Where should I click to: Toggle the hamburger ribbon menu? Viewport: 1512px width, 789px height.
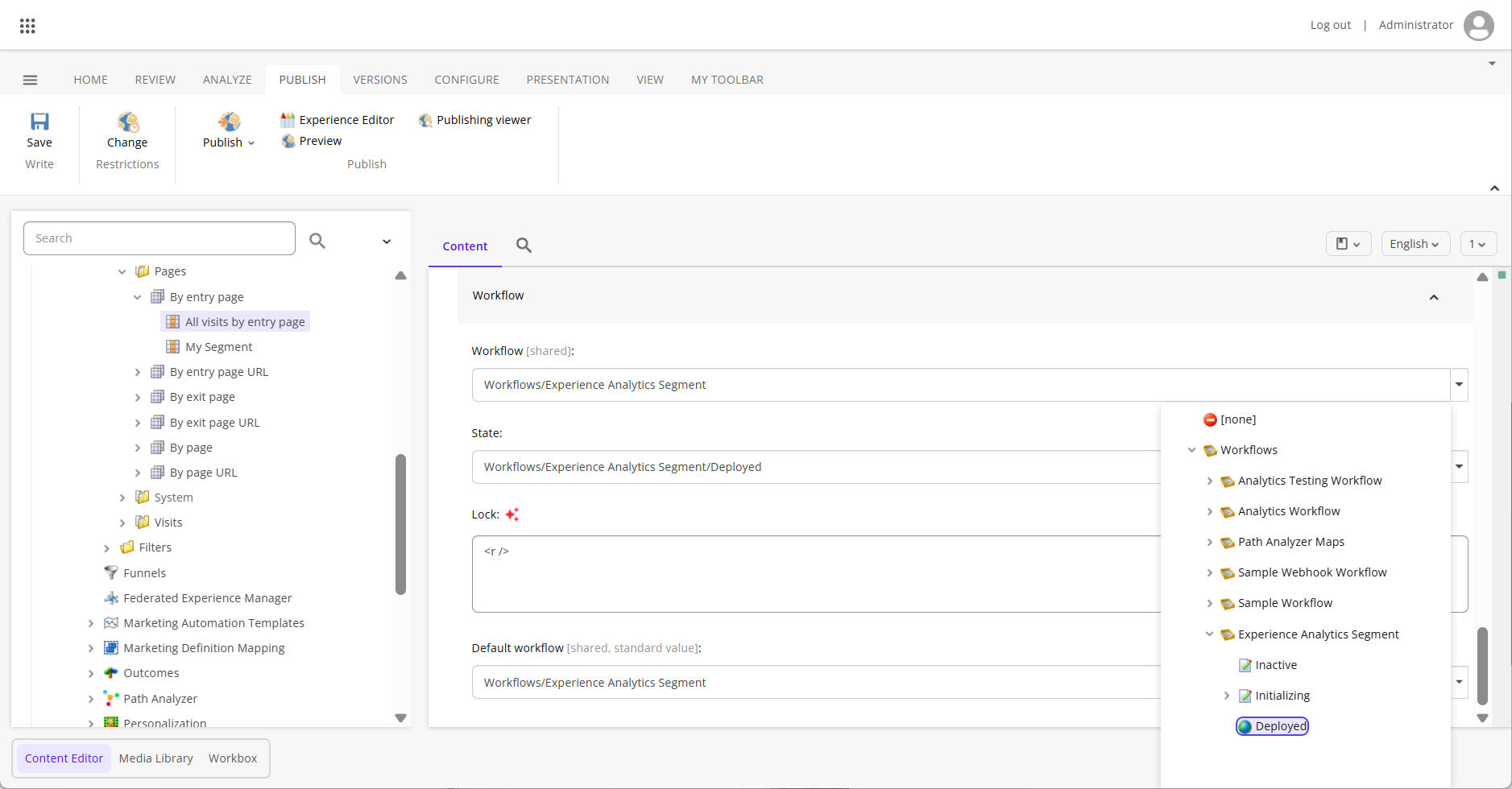pyautogui.click(x=31, y=80)
